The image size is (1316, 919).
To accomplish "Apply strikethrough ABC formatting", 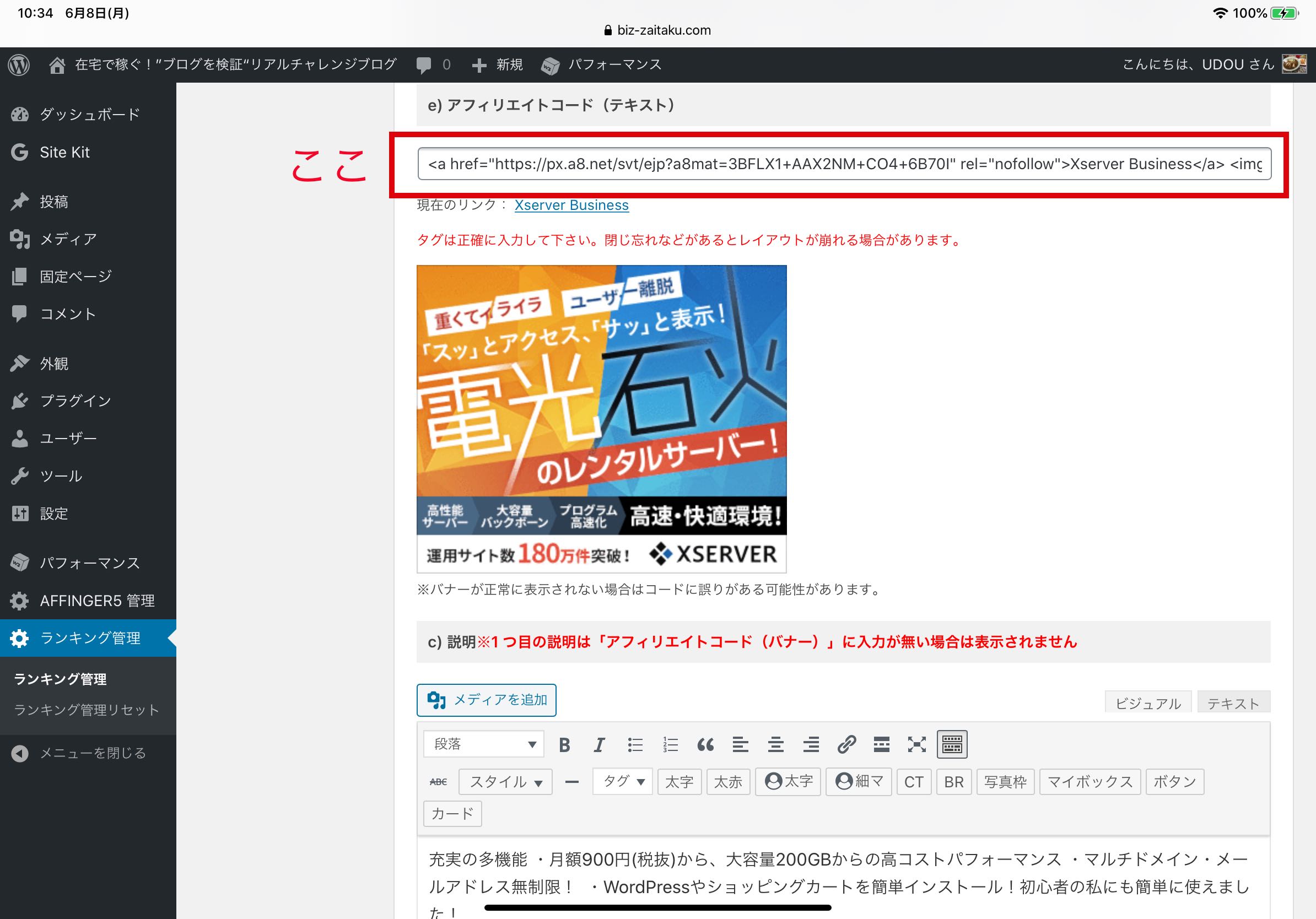I will click(x=439, y=781).
